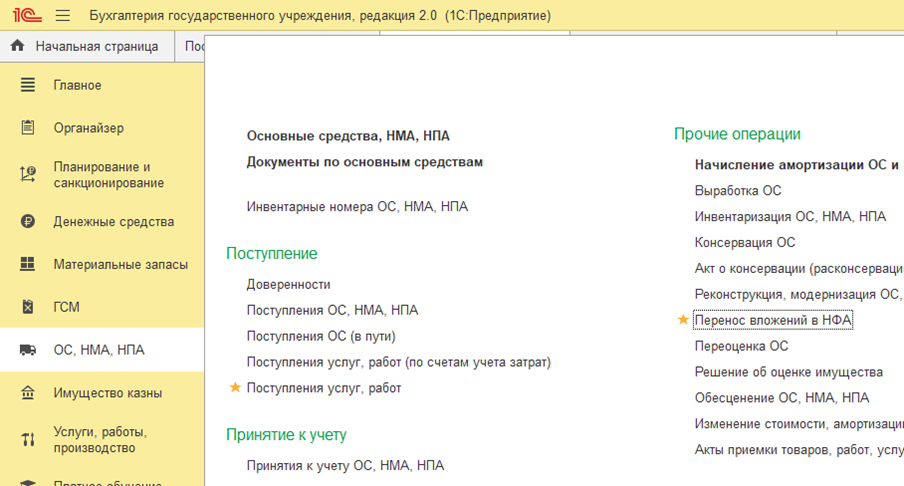Click the ОС, НМА, НПА truck icon
Viewport: 904px width, 486px height.
28,350
